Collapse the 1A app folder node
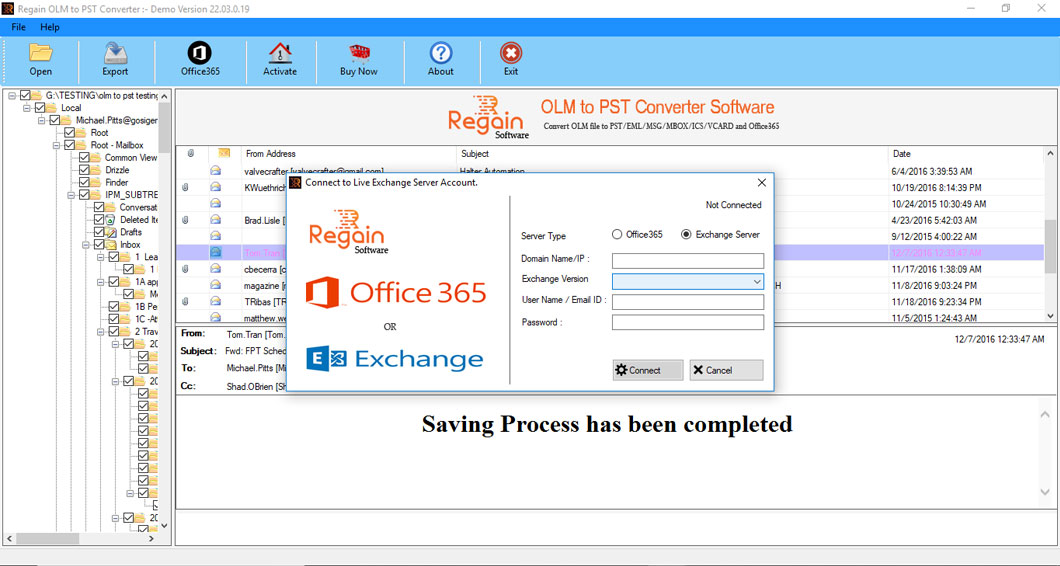 [x=101, y=281]
